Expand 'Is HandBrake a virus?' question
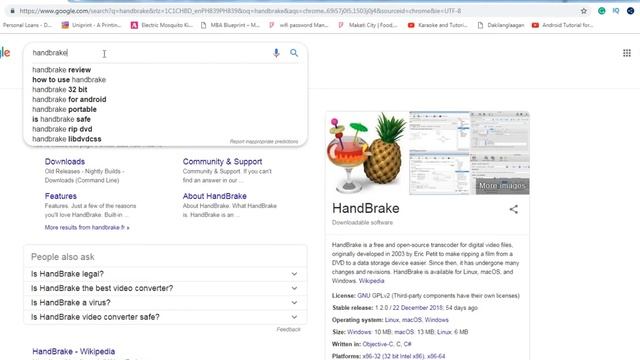Image resolution: width=640 pixels, height=360 pixels. point(165,302)
